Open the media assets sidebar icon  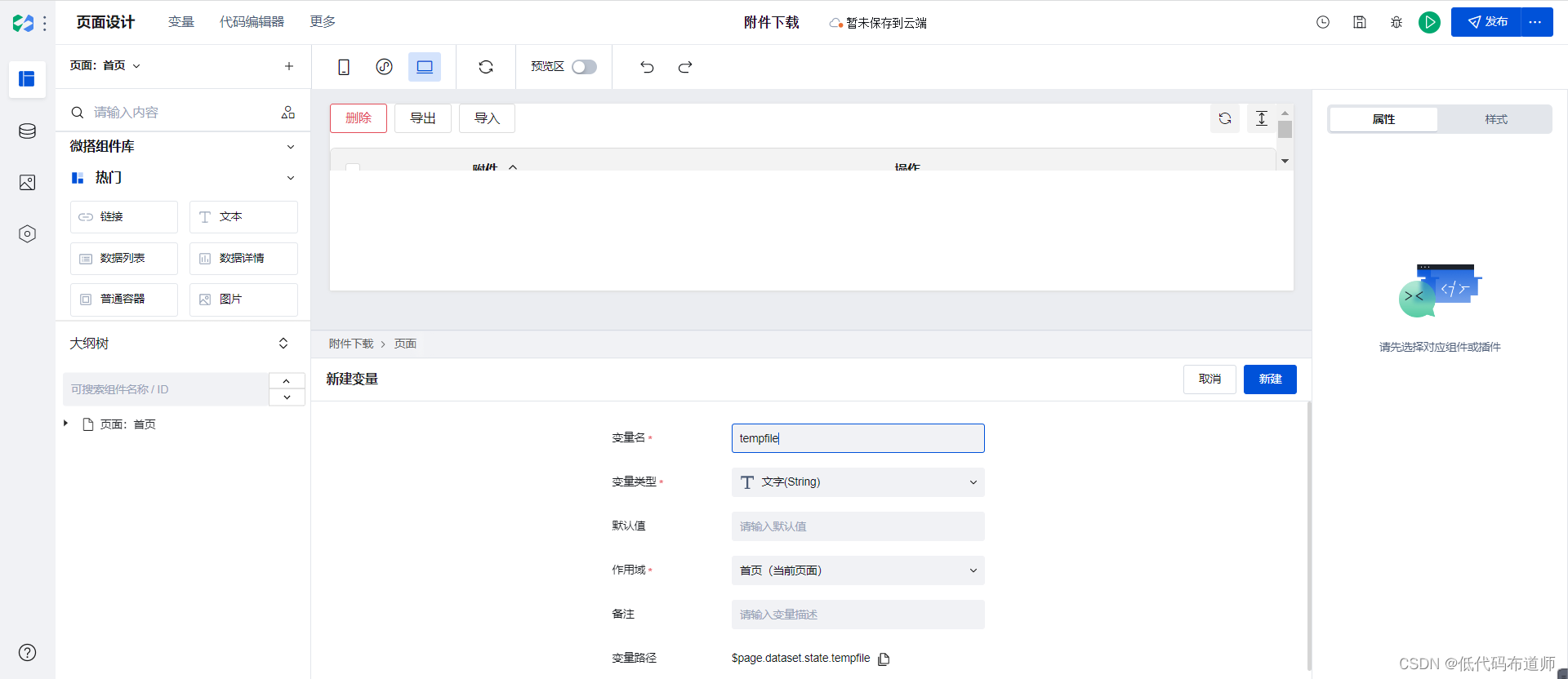[x=27, y=182]
